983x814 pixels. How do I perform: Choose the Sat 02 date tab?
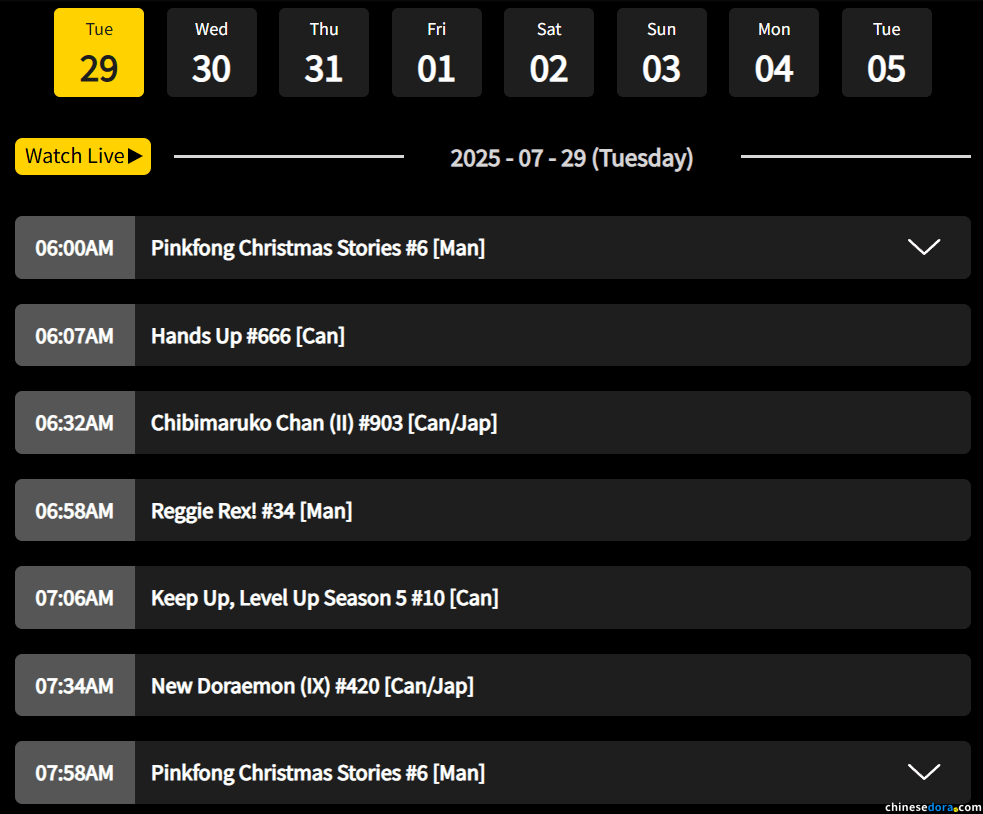tap(549, 53)
